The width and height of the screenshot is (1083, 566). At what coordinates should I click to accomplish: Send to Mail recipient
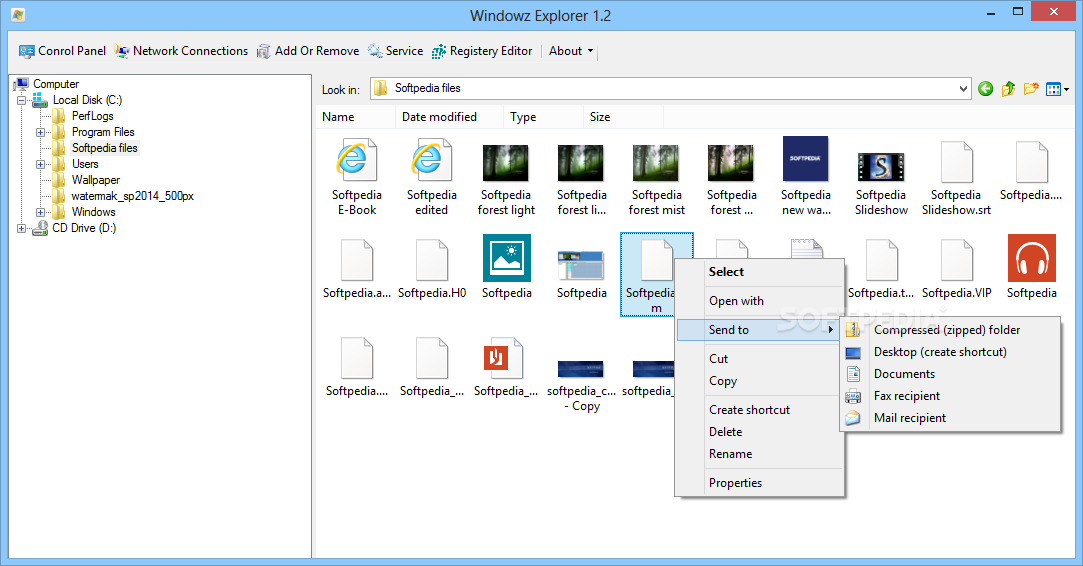pyautogui.click(x=950, y=419)
